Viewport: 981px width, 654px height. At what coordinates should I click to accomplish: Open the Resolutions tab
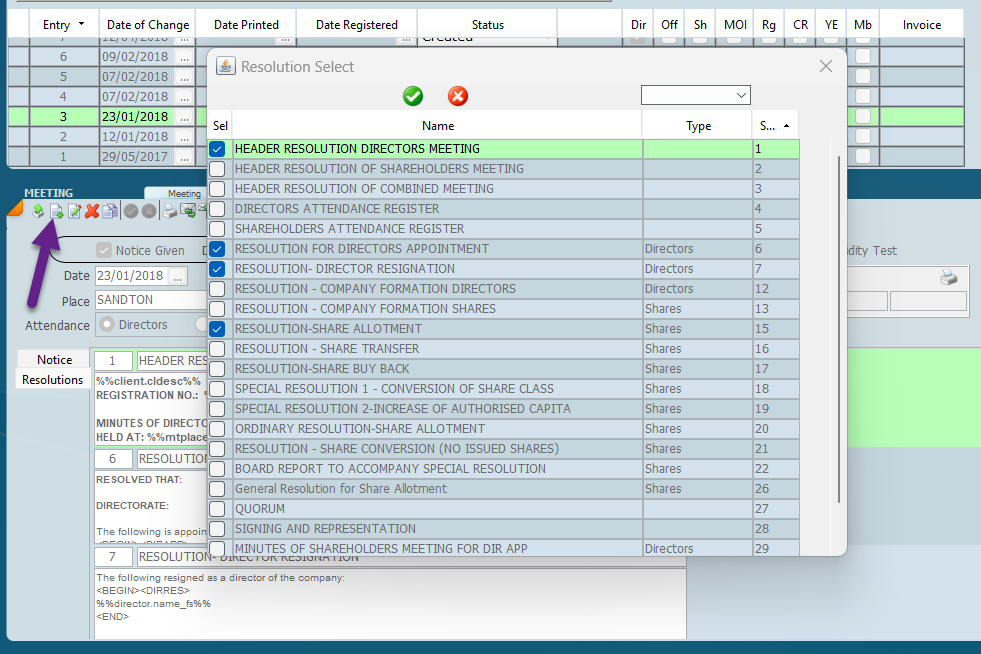52,380
